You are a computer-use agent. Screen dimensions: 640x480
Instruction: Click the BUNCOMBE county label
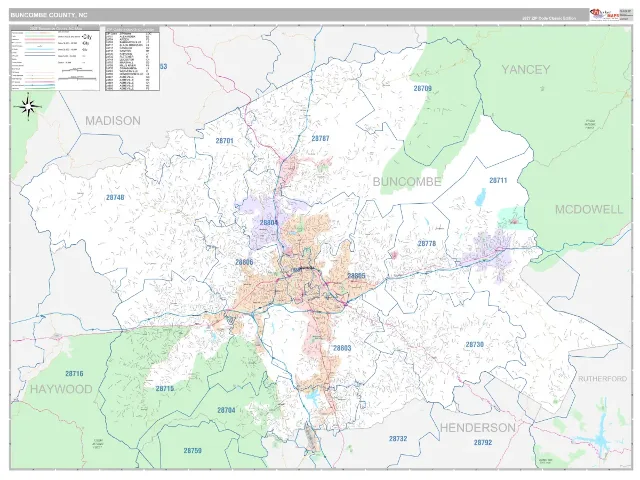point(407,182)
